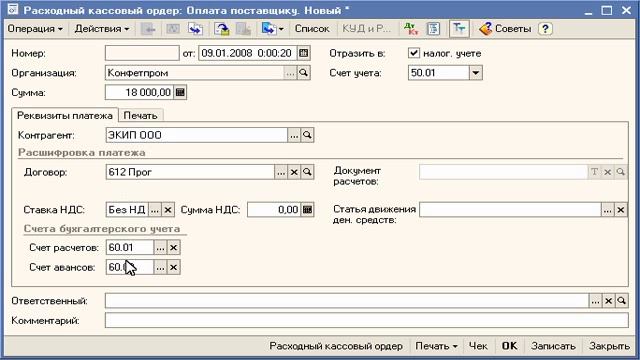Open the calculator for the Сумма field
Viewport: 640px width, 360px height.
click(x=180, y=93)
